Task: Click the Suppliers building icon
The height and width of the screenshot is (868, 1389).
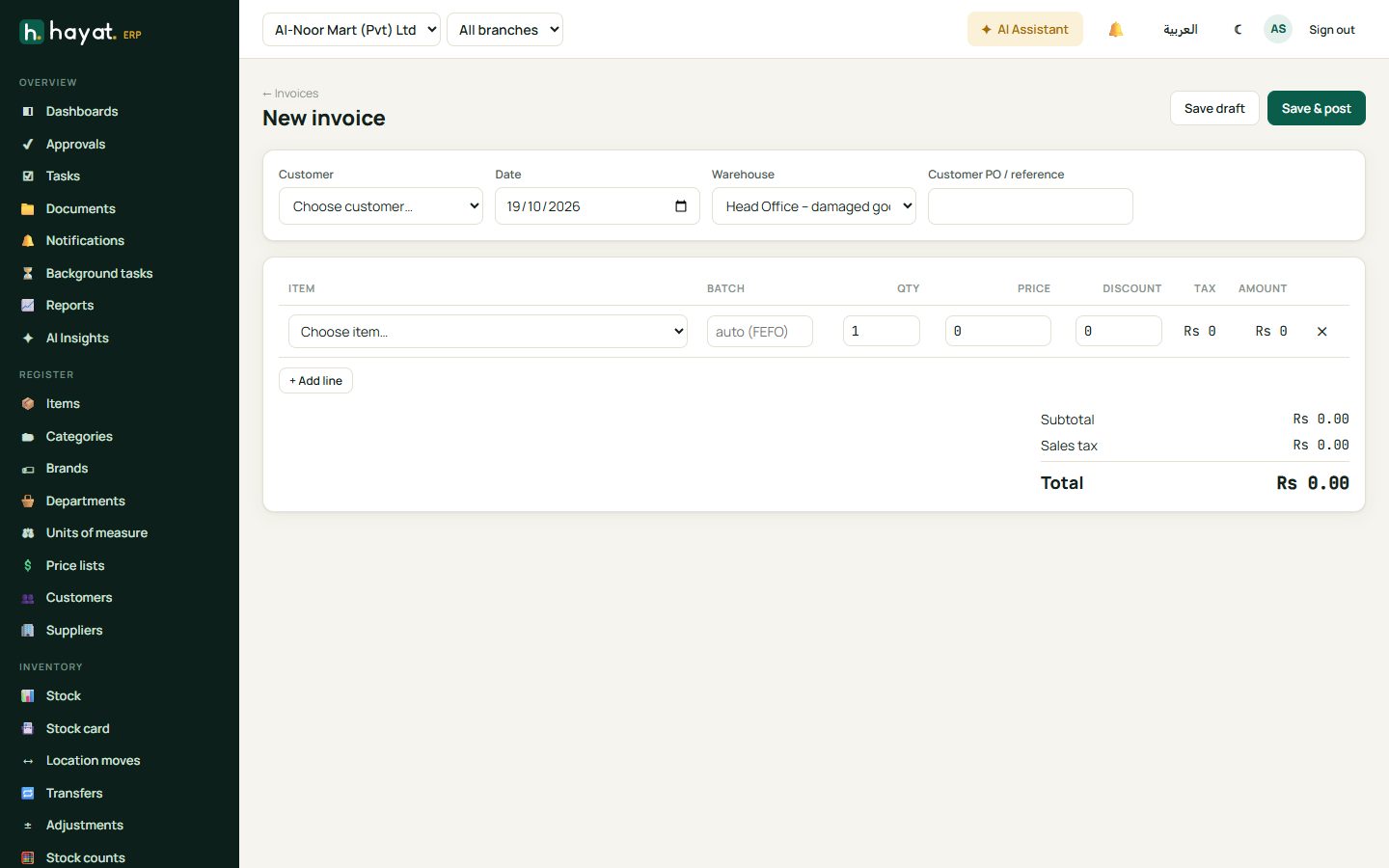Action: (28, 631)
